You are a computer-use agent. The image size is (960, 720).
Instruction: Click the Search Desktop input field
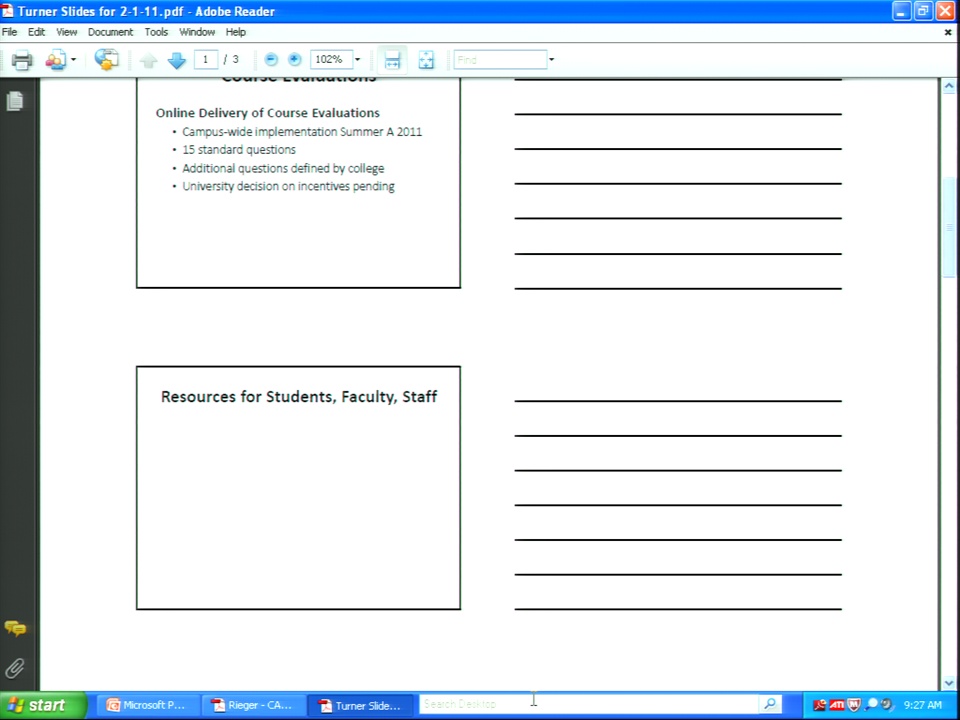588,704
